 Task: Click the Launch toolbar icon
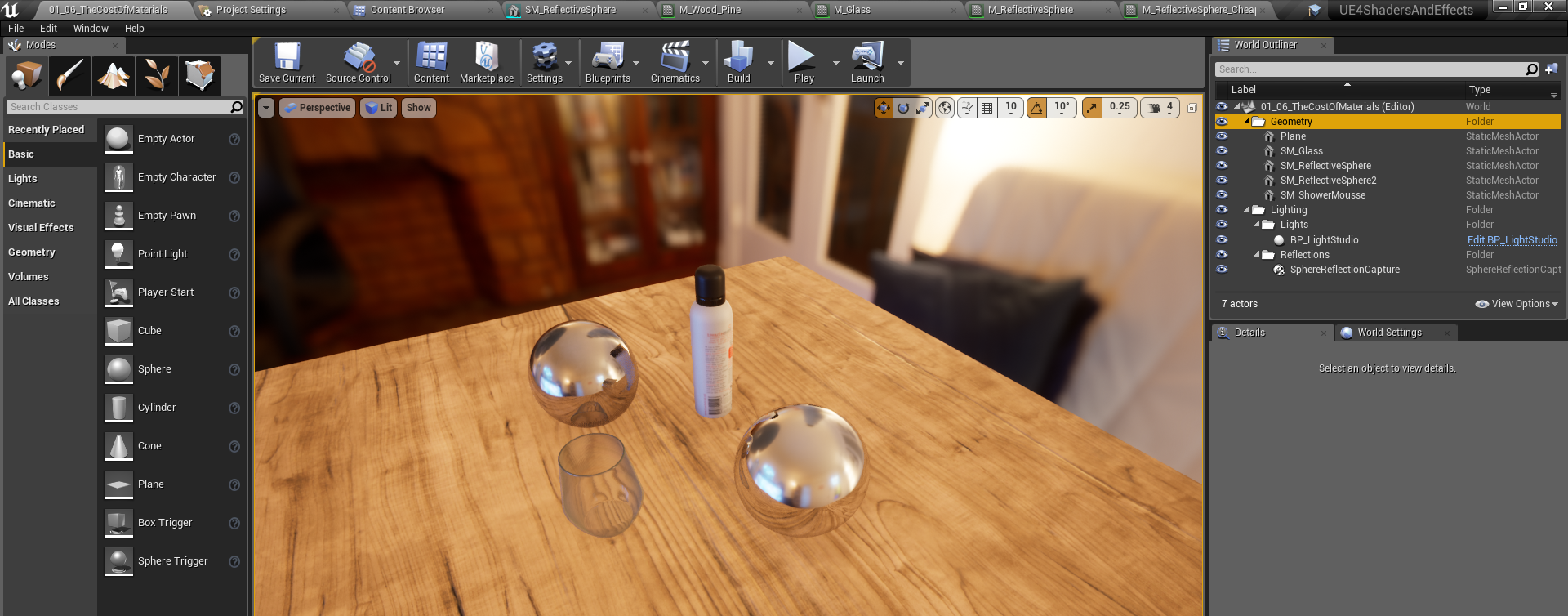(867, 63)
